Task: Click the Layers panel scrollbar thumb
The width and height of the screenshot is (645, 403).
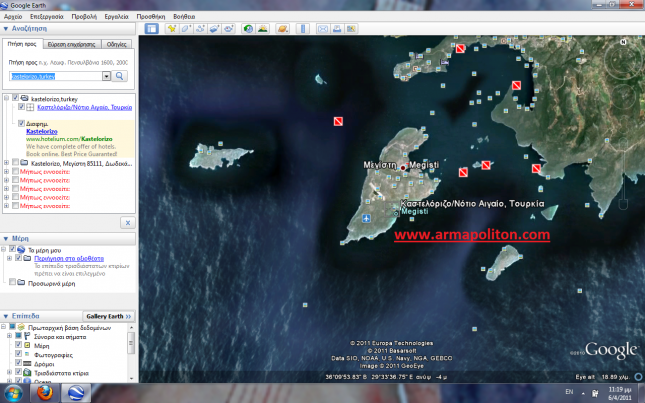Action: pyautogui.click(x=131, y=343)
